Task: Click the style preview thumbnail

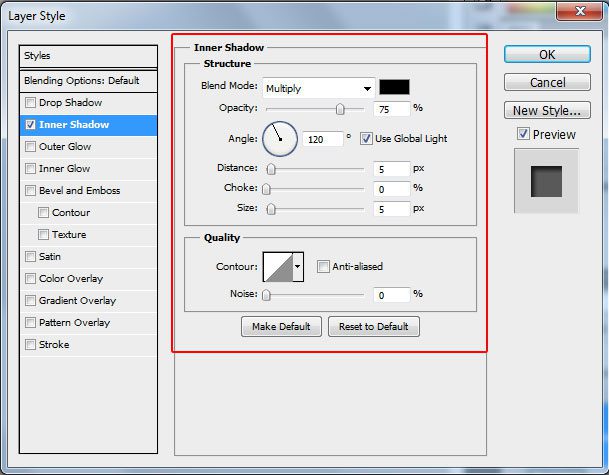Action: pos(546,181)
